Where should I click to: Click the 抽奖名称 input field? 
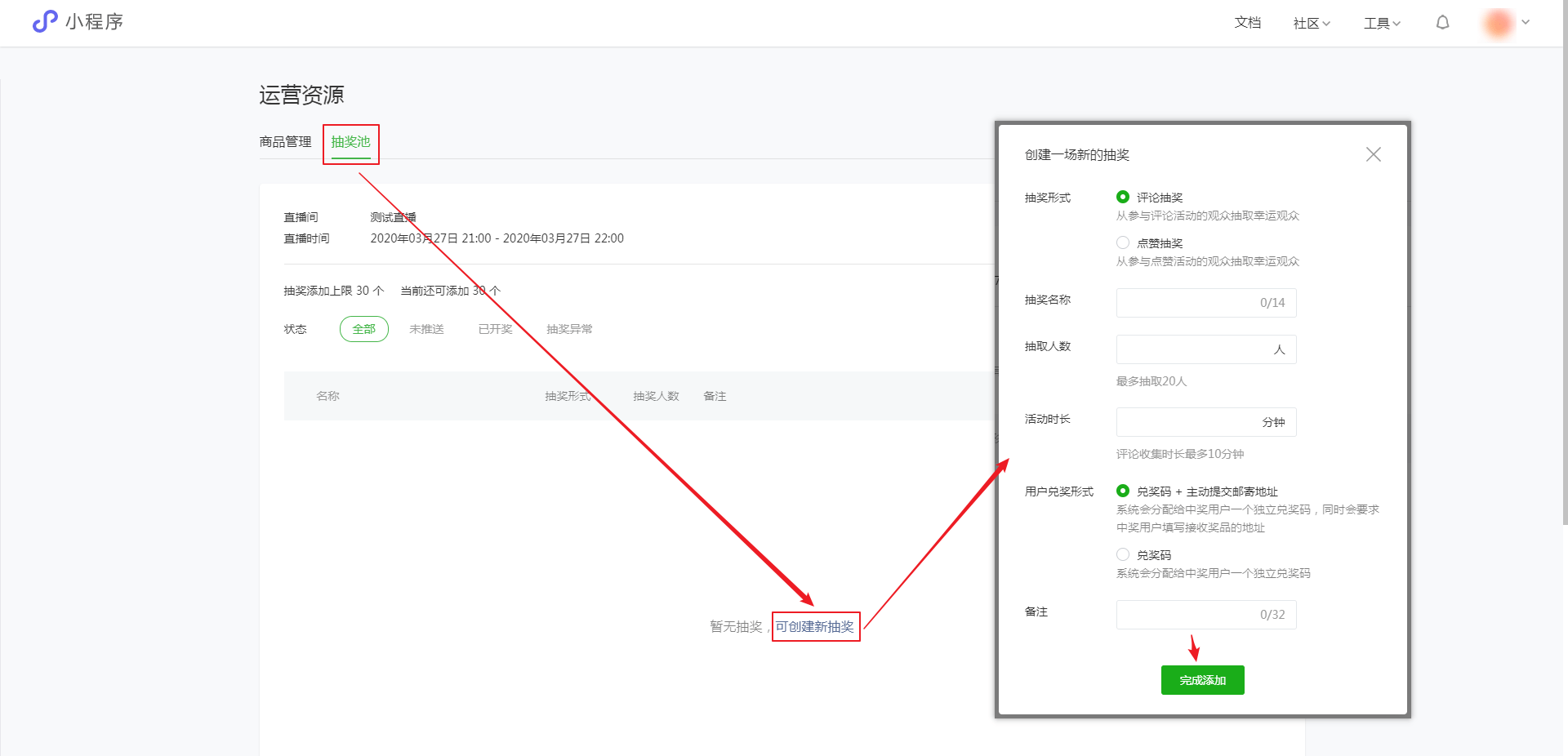(1206, 302)
